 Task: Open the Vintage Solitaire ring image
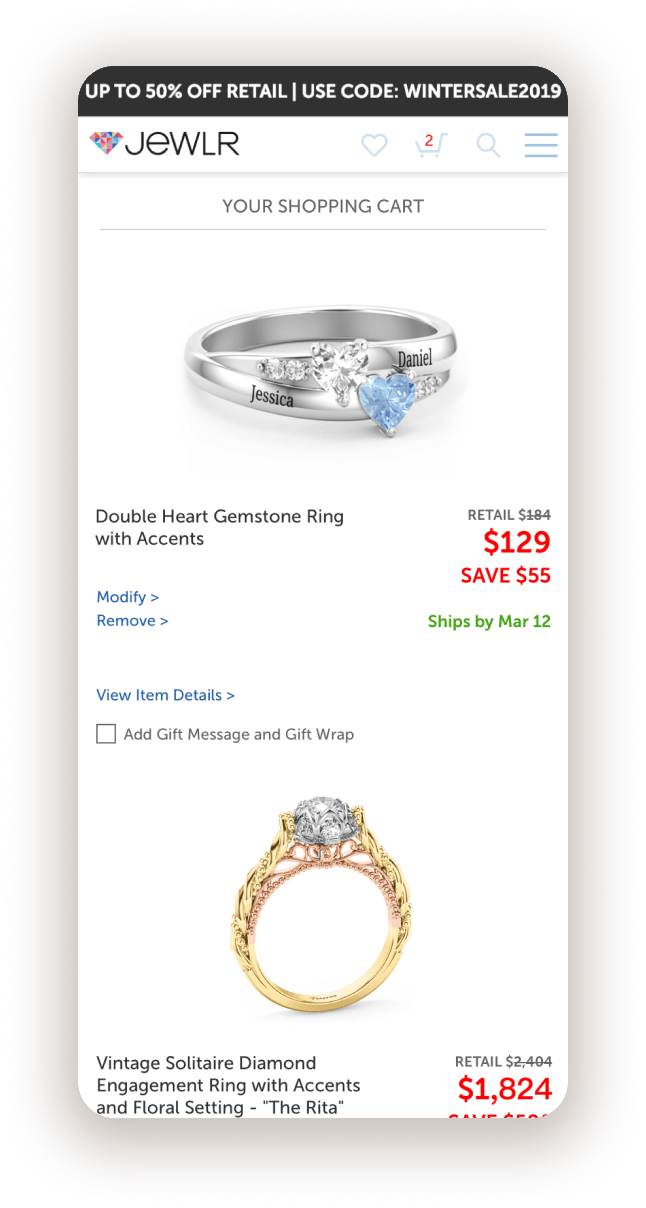[323, 905]
